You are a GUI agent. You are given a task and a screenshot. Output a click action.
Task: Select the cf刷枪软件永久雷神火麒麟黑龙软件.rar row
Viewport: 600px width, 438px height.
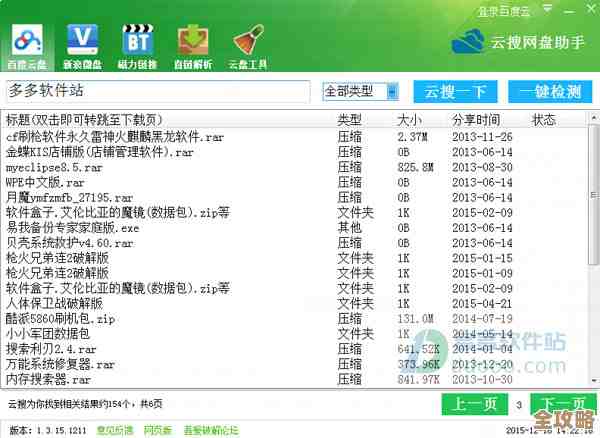click(295, 137)
